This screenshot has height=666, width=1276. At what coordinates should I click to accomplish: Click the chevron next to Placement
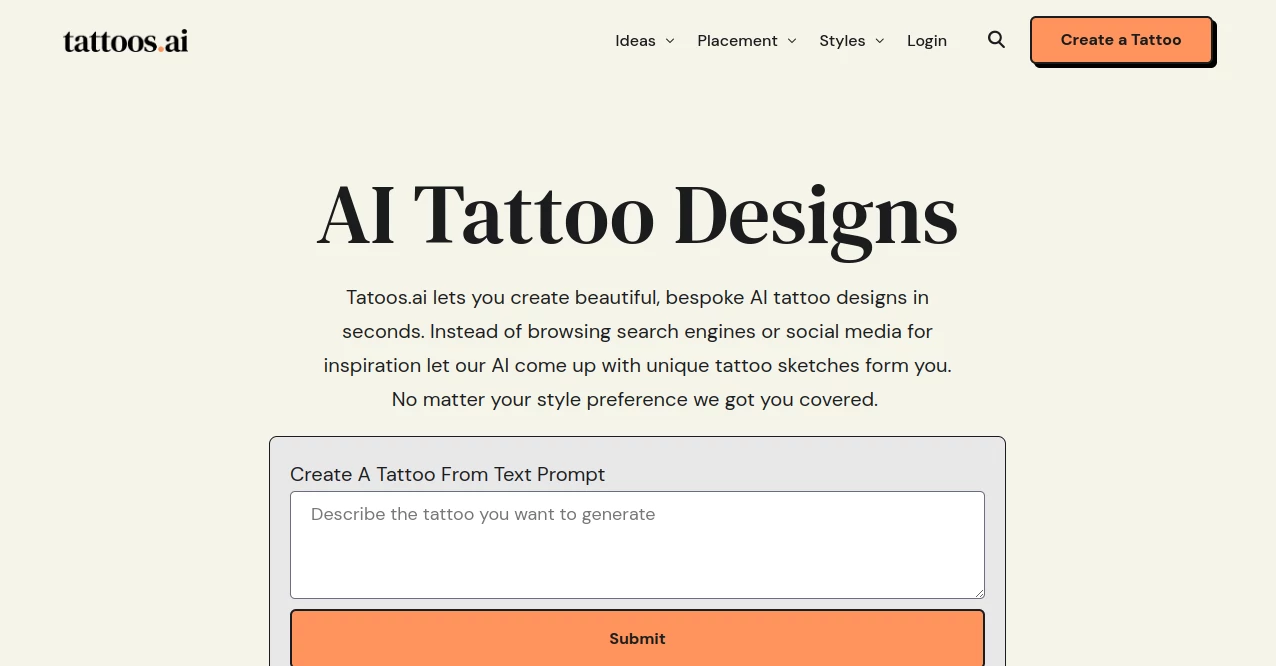click(792, 41)
